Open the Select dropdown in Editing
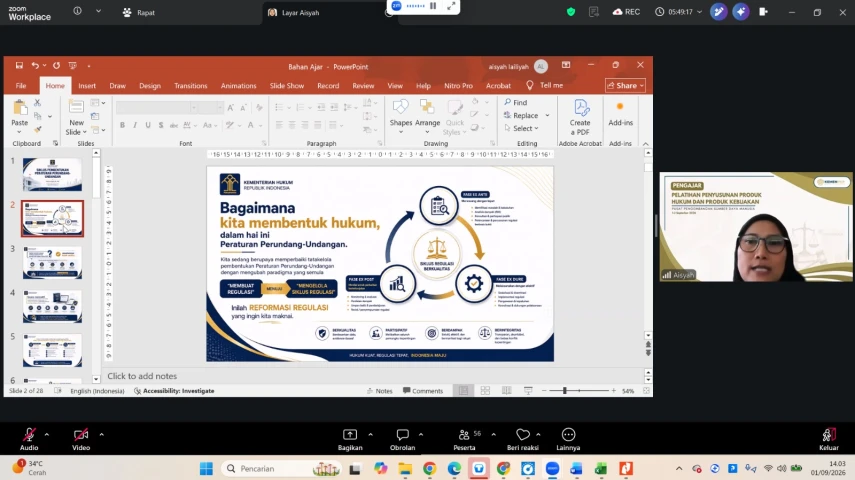855x480 pixels. click(522, 128)
